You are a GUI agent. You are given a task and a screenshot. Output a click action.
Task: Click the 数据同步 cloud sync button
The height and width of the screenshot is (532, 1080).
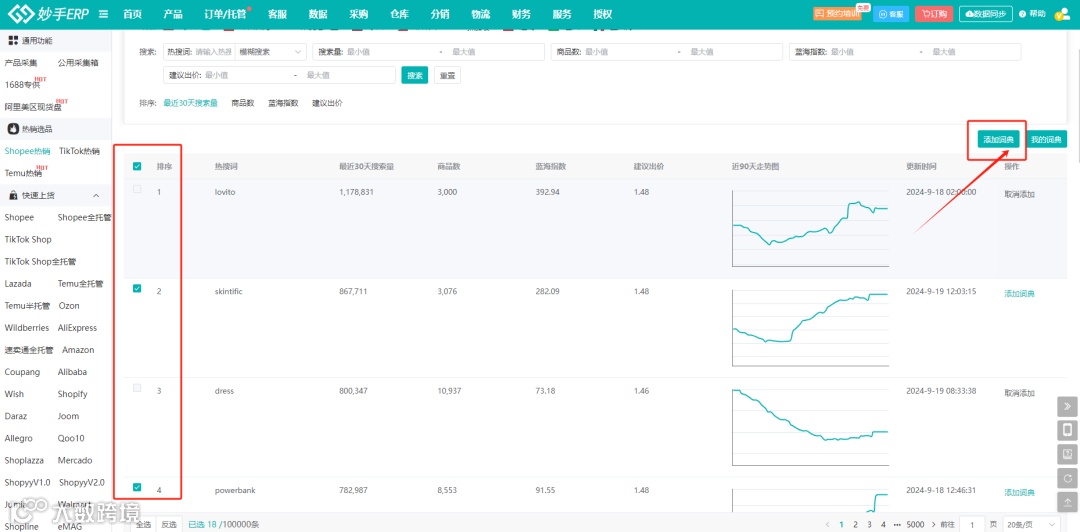(986, 14)
